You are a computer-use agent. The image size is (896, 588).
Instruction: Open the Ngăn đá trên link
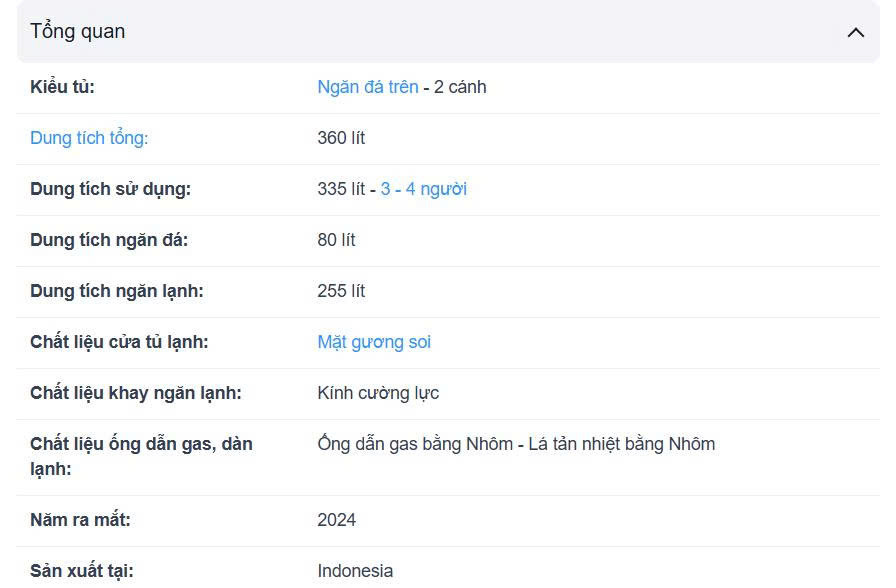tap(367, 87)
